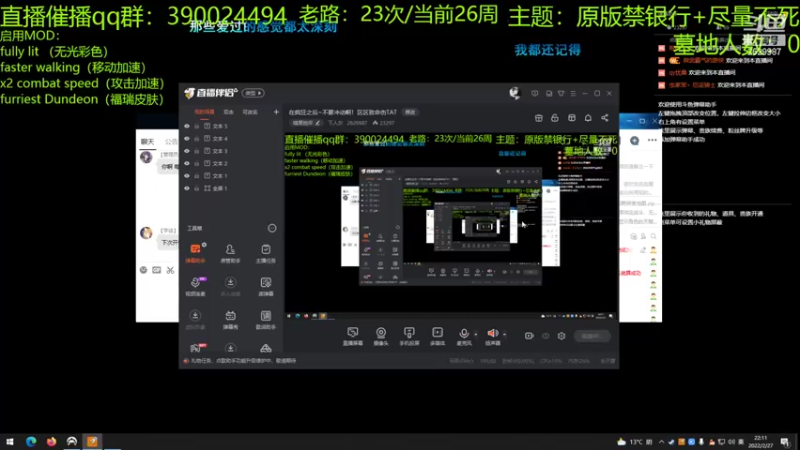Click the padlock icon above preview
This screenshot has width=800, height=450.
[x=555, y=118]
